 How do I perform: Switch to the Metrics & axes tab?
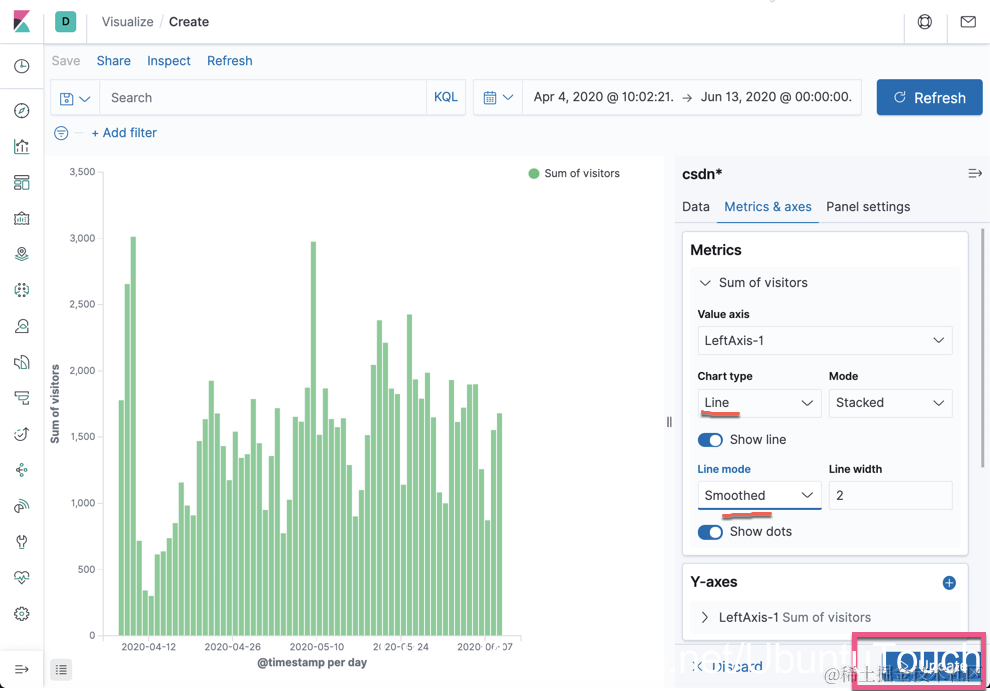[x=768, y=207]
